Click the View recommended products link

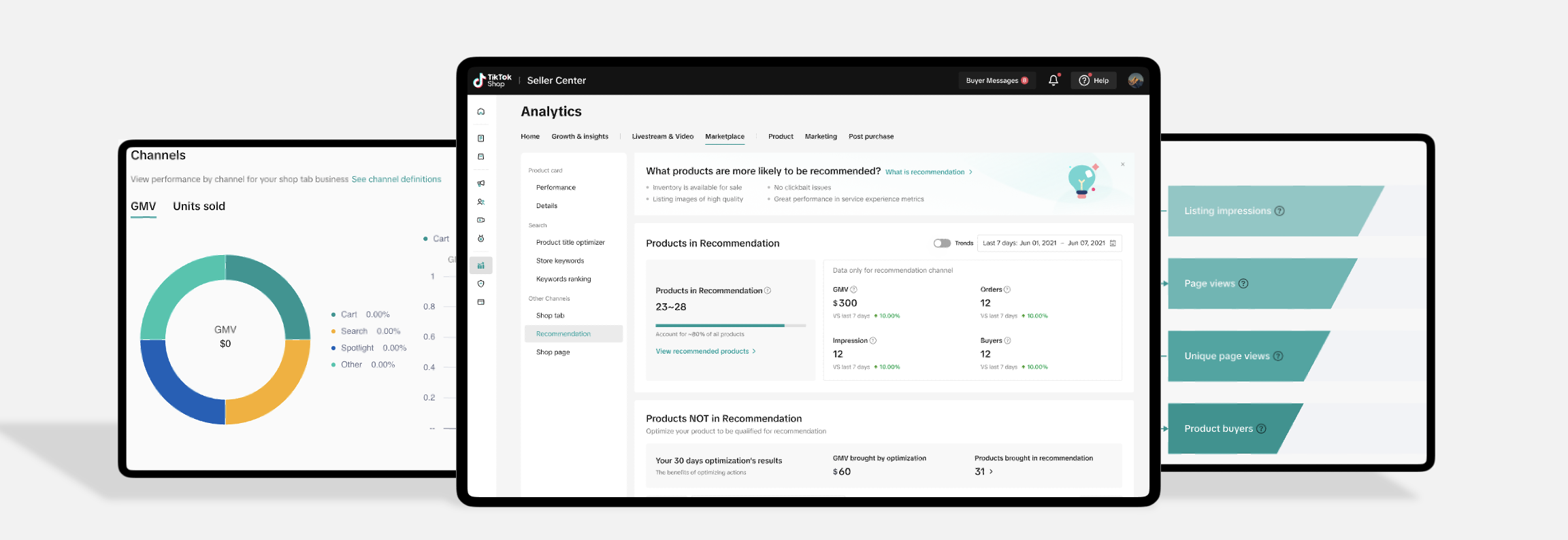click(705, 352)
